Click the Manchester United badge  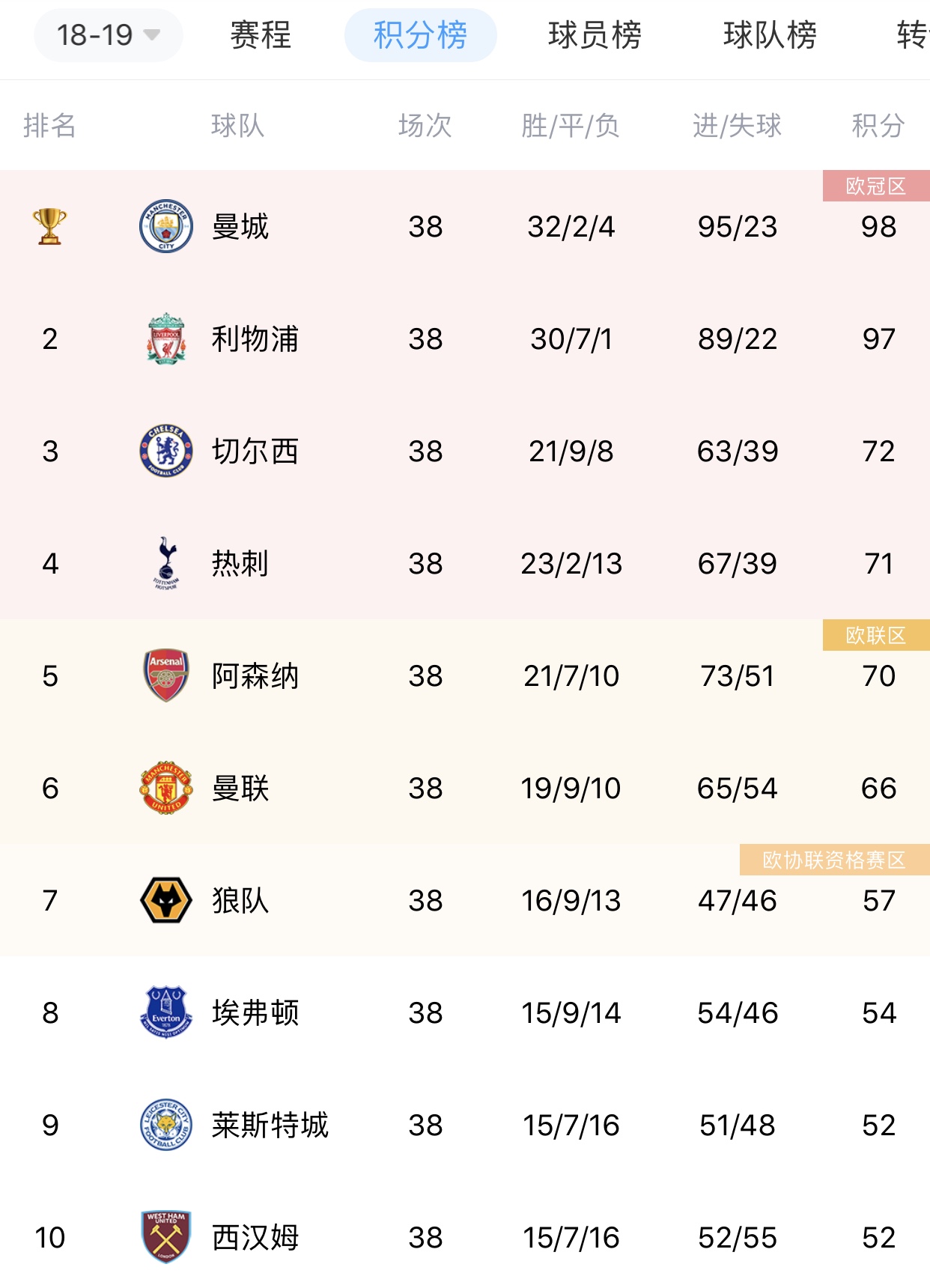coord(166,788)
